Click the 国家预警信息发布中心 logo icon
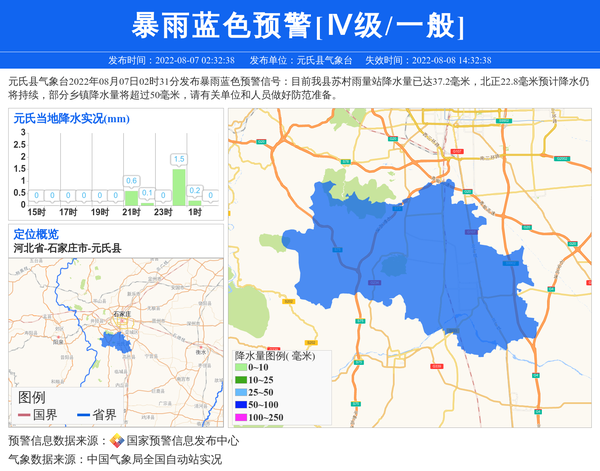This screenshot has width=600, height=471. (x=117, y=441)
